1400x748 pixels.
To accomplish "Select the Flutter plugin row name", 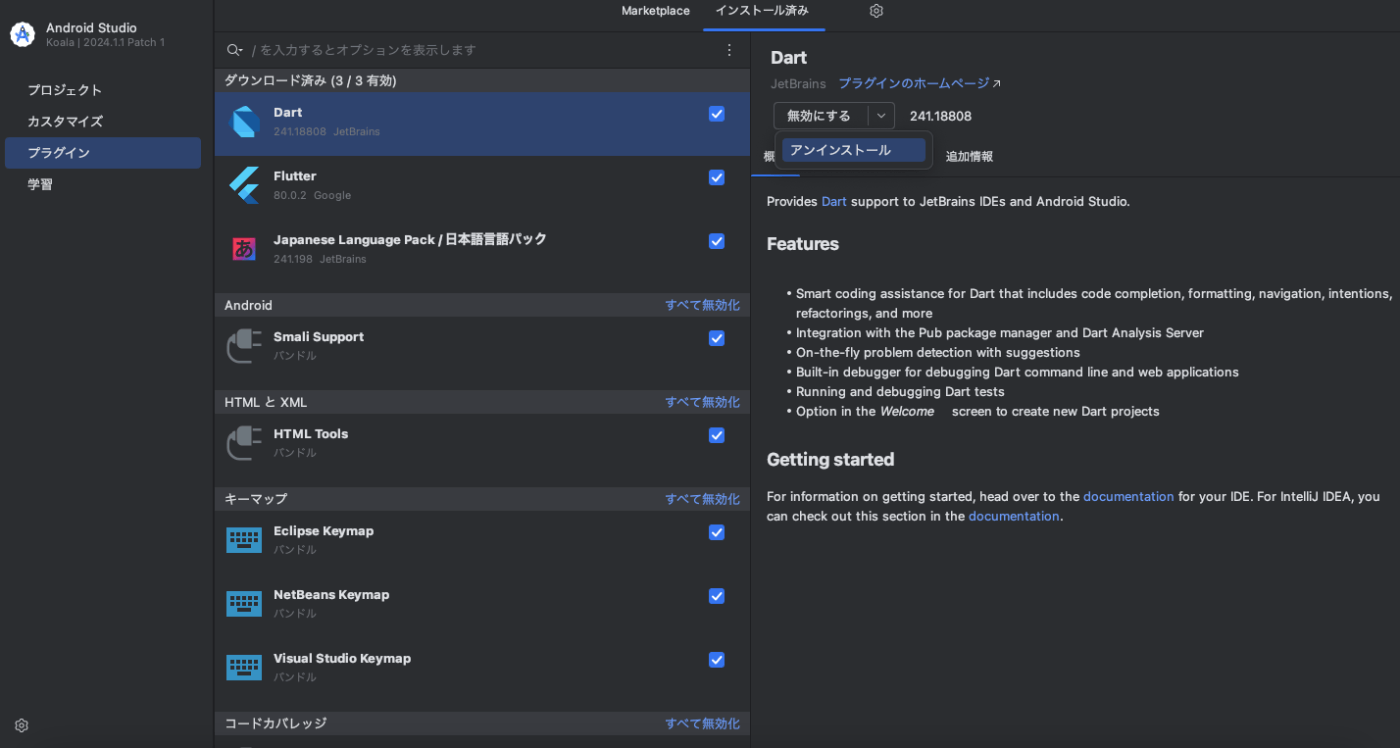I will [295, 176].
